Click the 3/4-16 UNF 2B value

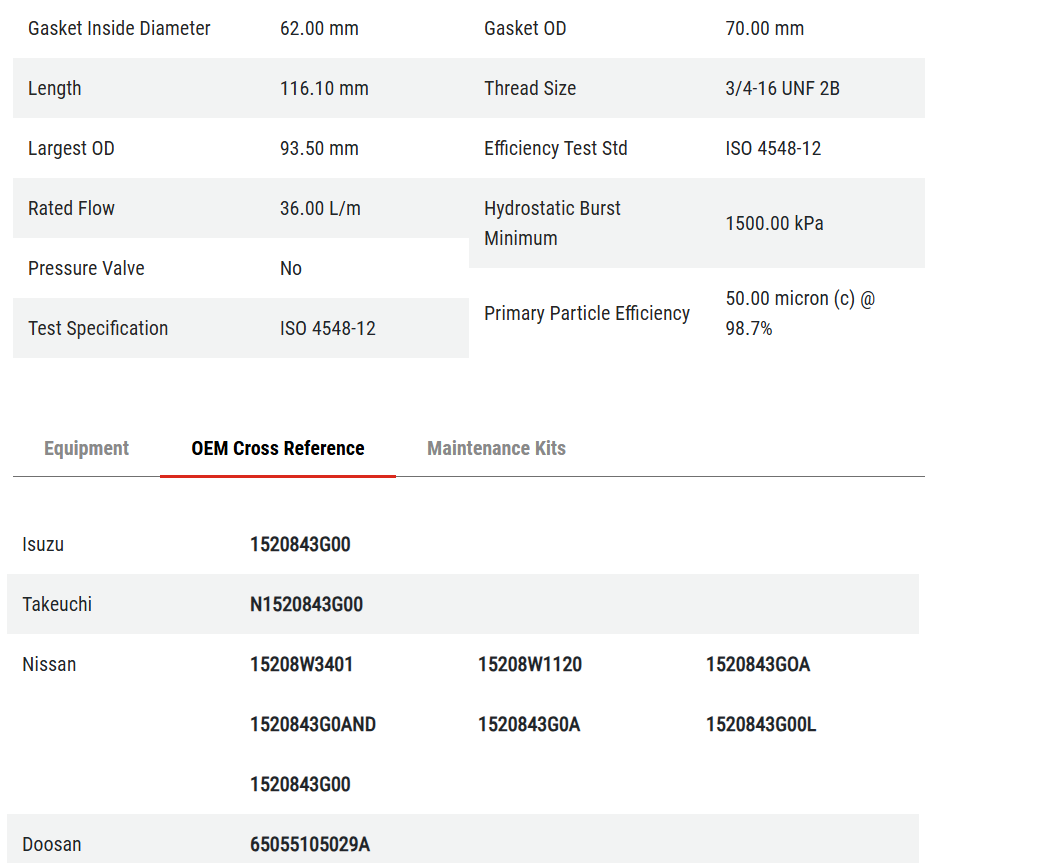(x=782, y=89)
